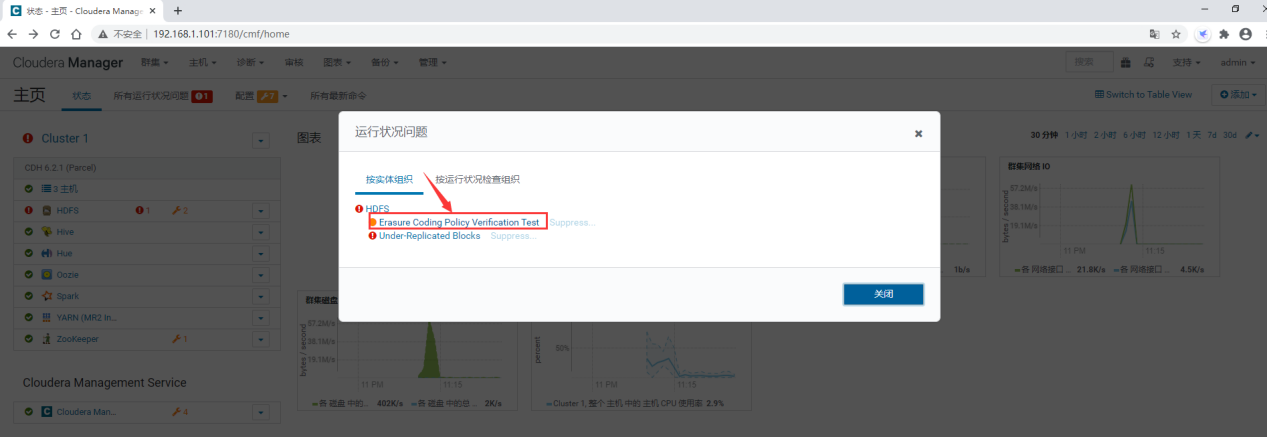Screen dimensions: 1267x437
Task: Open Under-Replicated Blocks link
Action: click(429, 236)
